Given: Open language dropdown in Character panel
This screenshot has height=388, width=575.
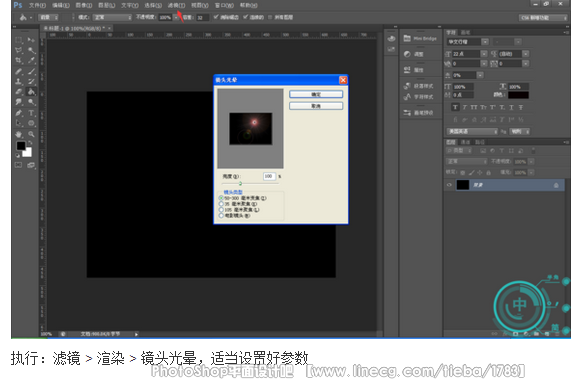Looking at the screenshot, I should (472, 131).
